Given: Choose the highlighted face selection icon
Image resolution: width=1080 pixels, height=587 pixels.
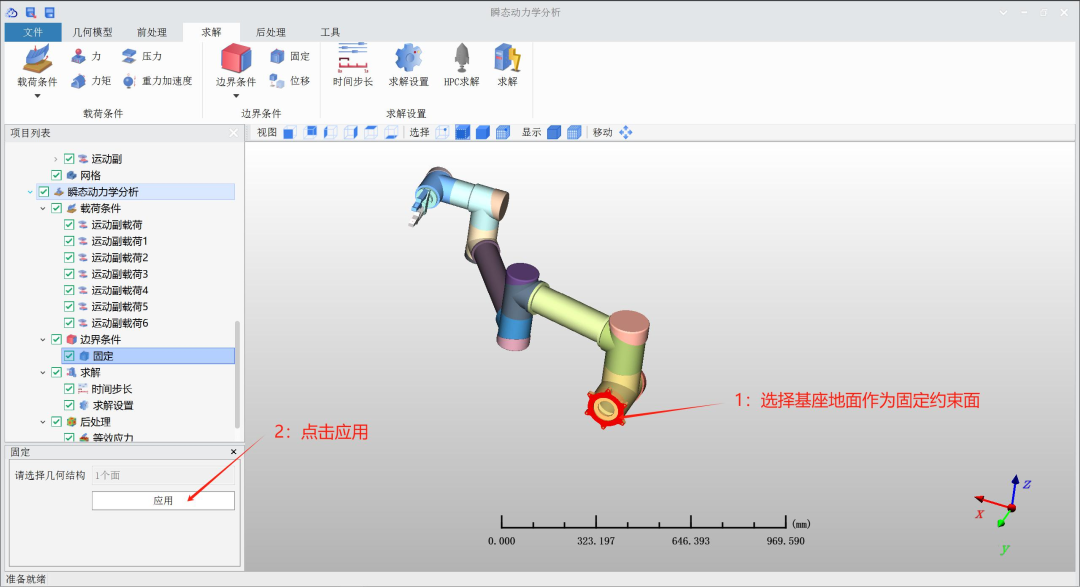Looking at the screenshot, I should click(462, 132).
